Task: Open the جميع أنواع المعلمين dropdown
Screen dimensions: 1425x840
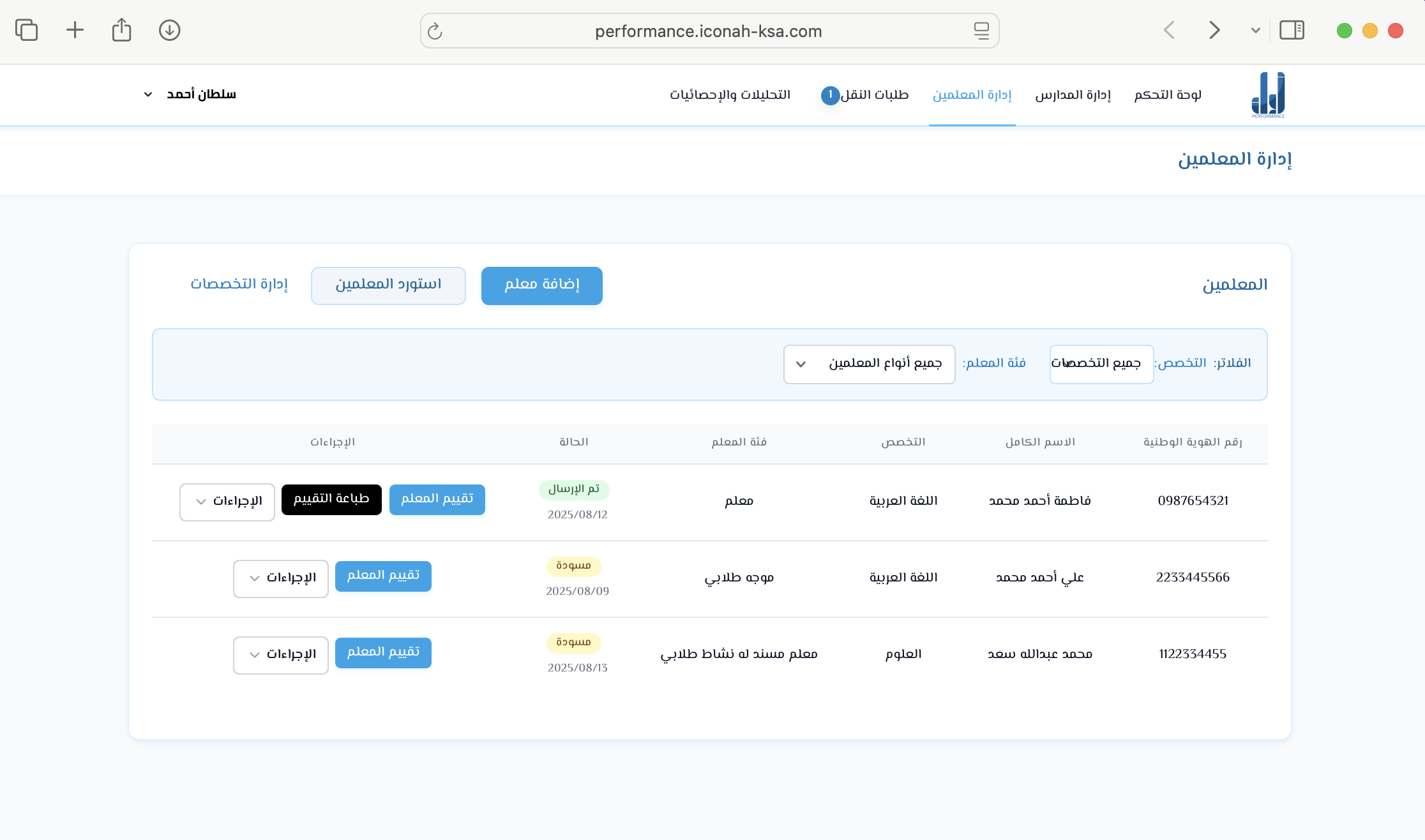Action: pyautogui.click(x=869, y=364)
